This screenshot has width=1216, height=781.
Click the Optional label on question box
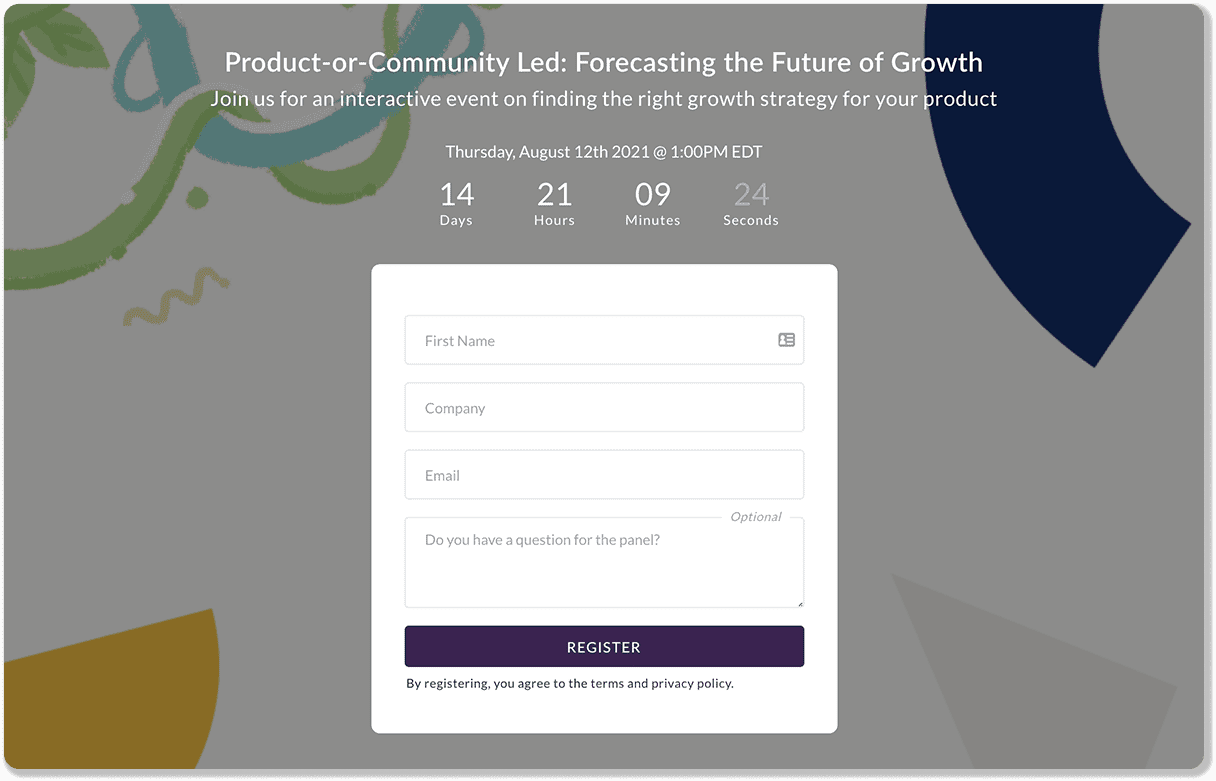(755, 517)
